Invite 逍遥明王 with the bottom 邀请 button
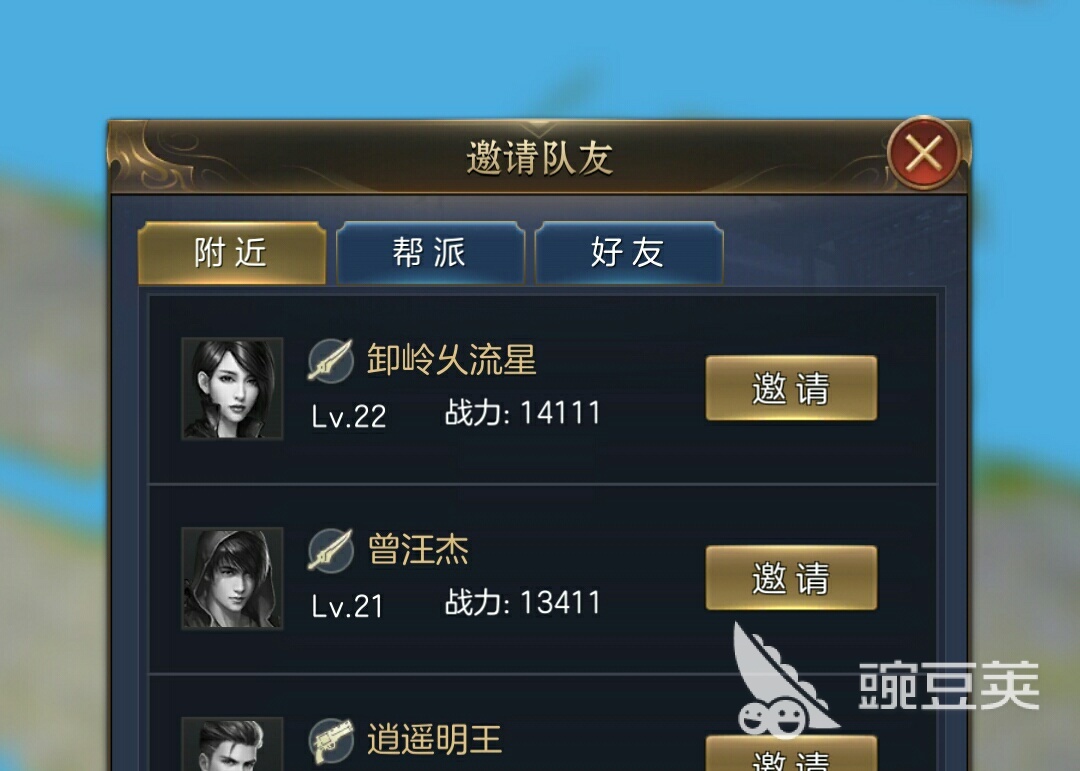Viewport: 1080px width, 771px height. tap(791, 754)
